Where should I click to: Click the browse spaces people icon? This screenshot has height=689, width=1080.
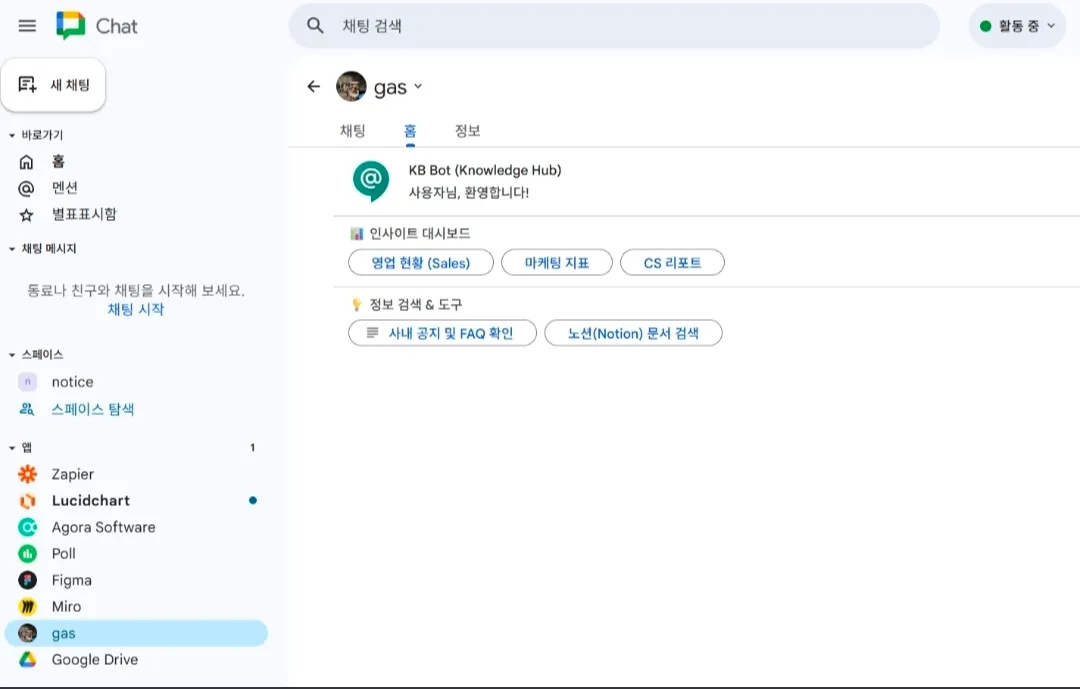coord(27,409)
